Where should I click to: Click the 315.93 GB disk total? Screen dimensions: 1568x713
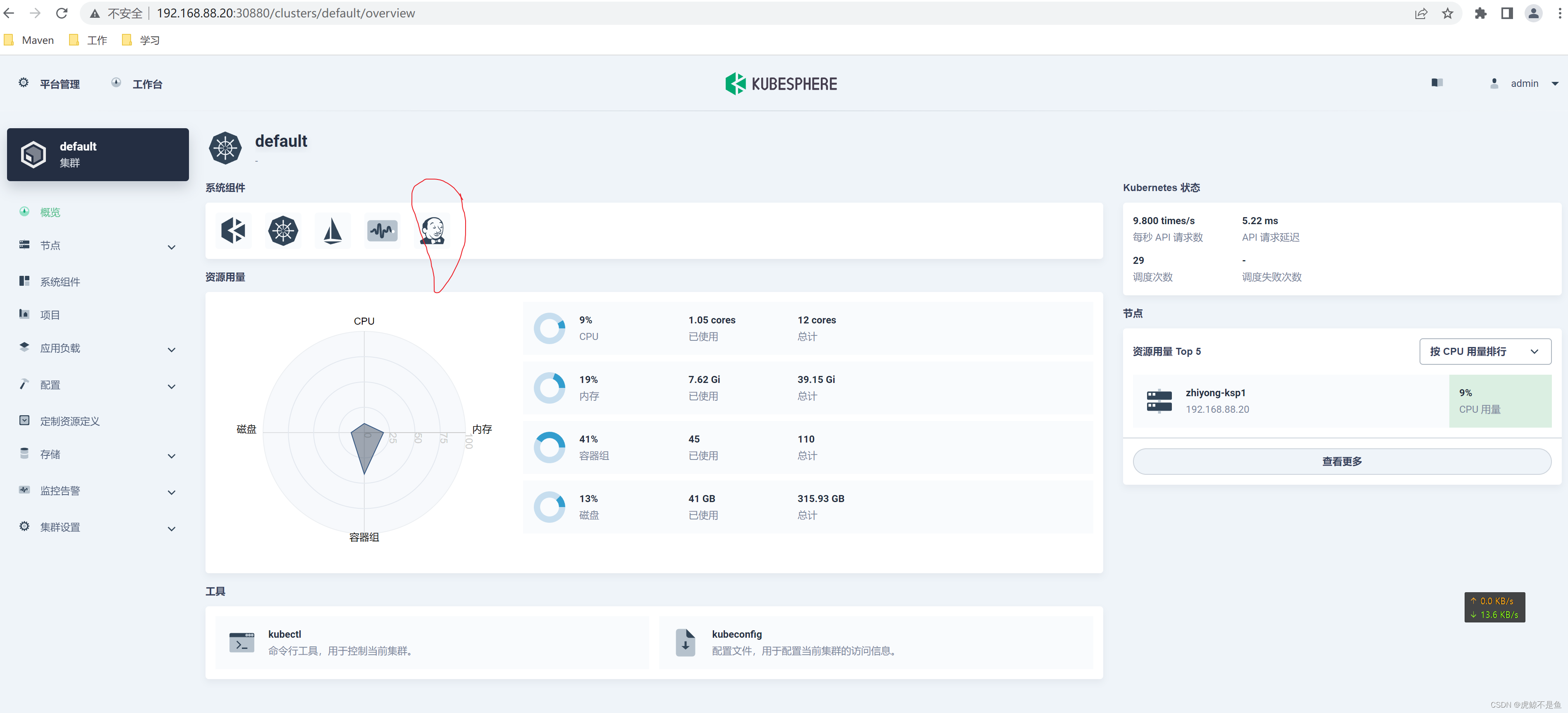point(820,499)
